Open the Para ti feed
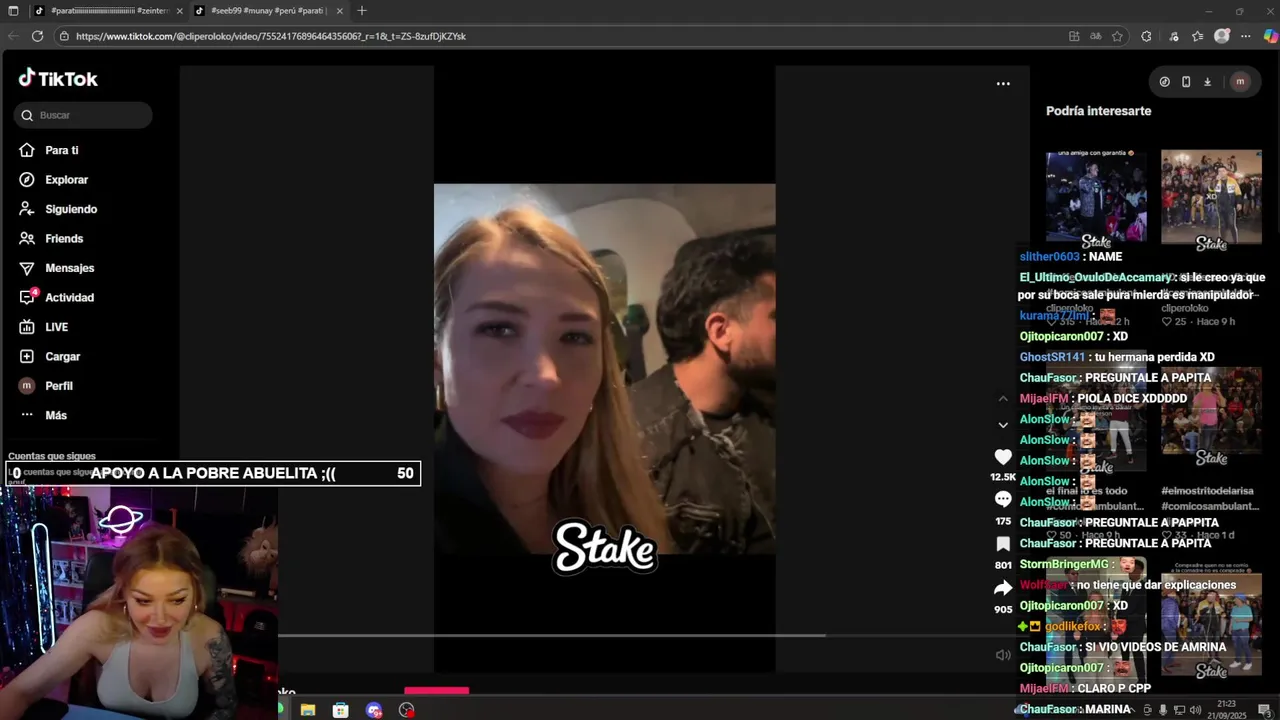 click(62, 150)
